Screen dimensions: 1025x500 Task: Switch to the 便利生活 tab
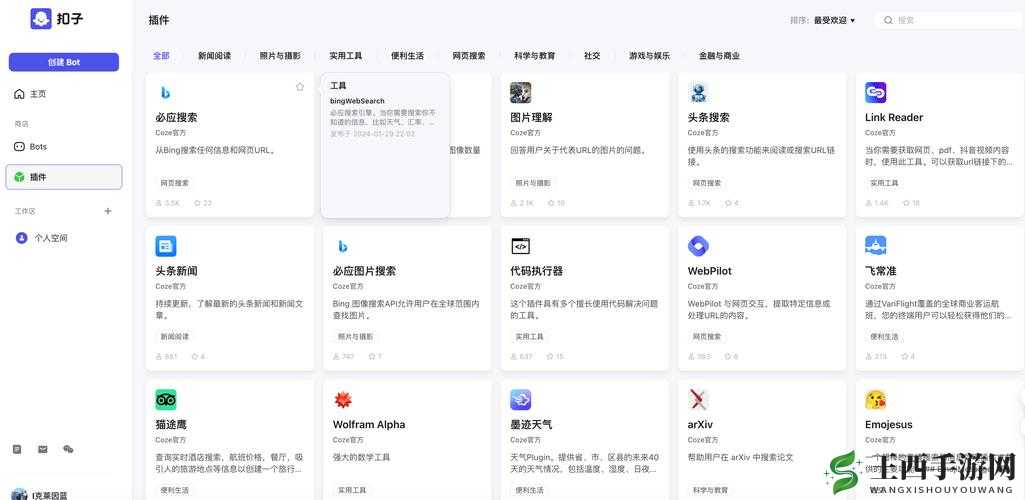tap(407, 56)
